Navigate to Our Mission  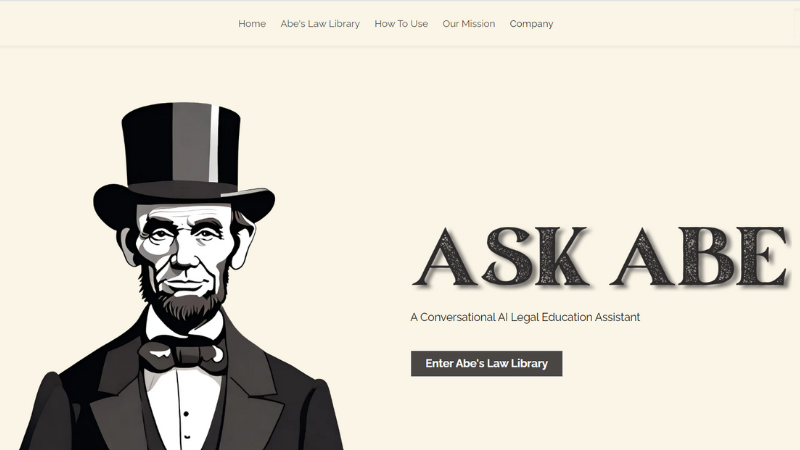(x=468, y=24)
